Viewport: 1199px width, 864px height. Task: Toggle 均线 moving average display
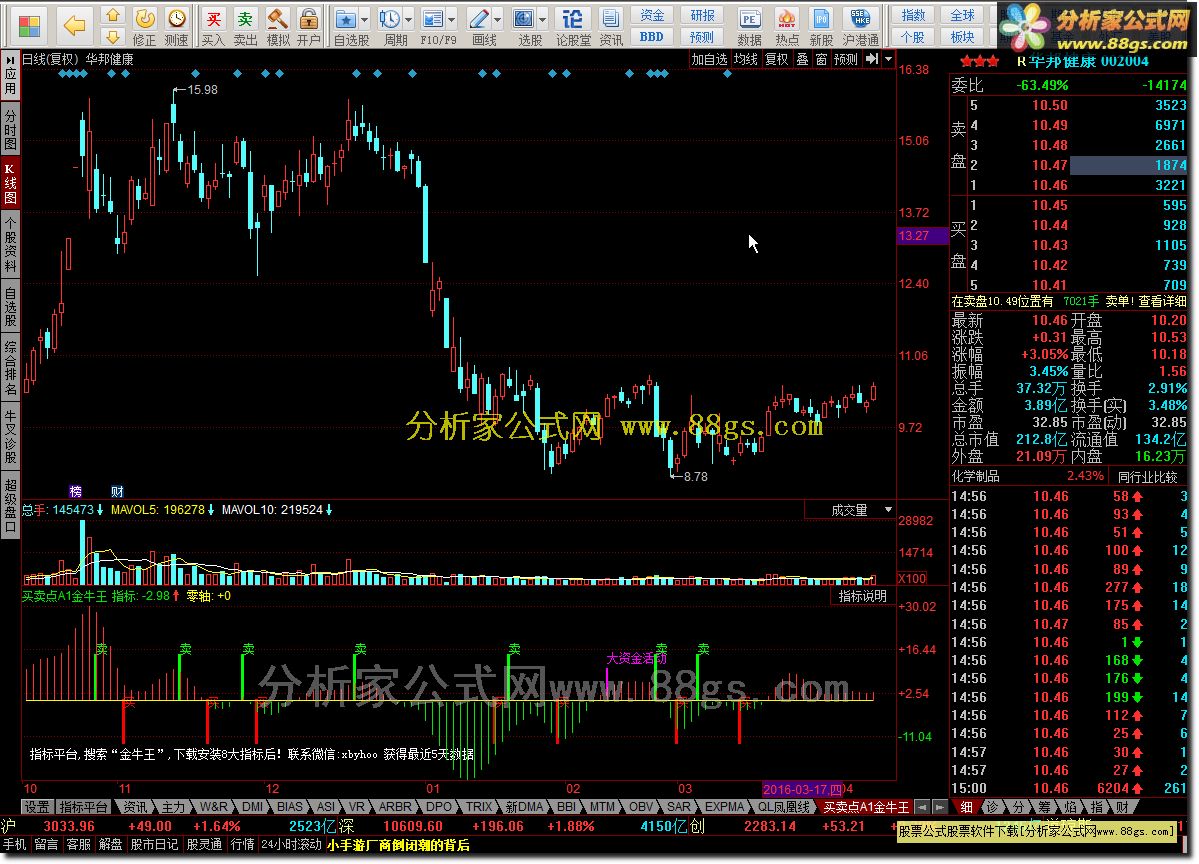coord(746,59)
